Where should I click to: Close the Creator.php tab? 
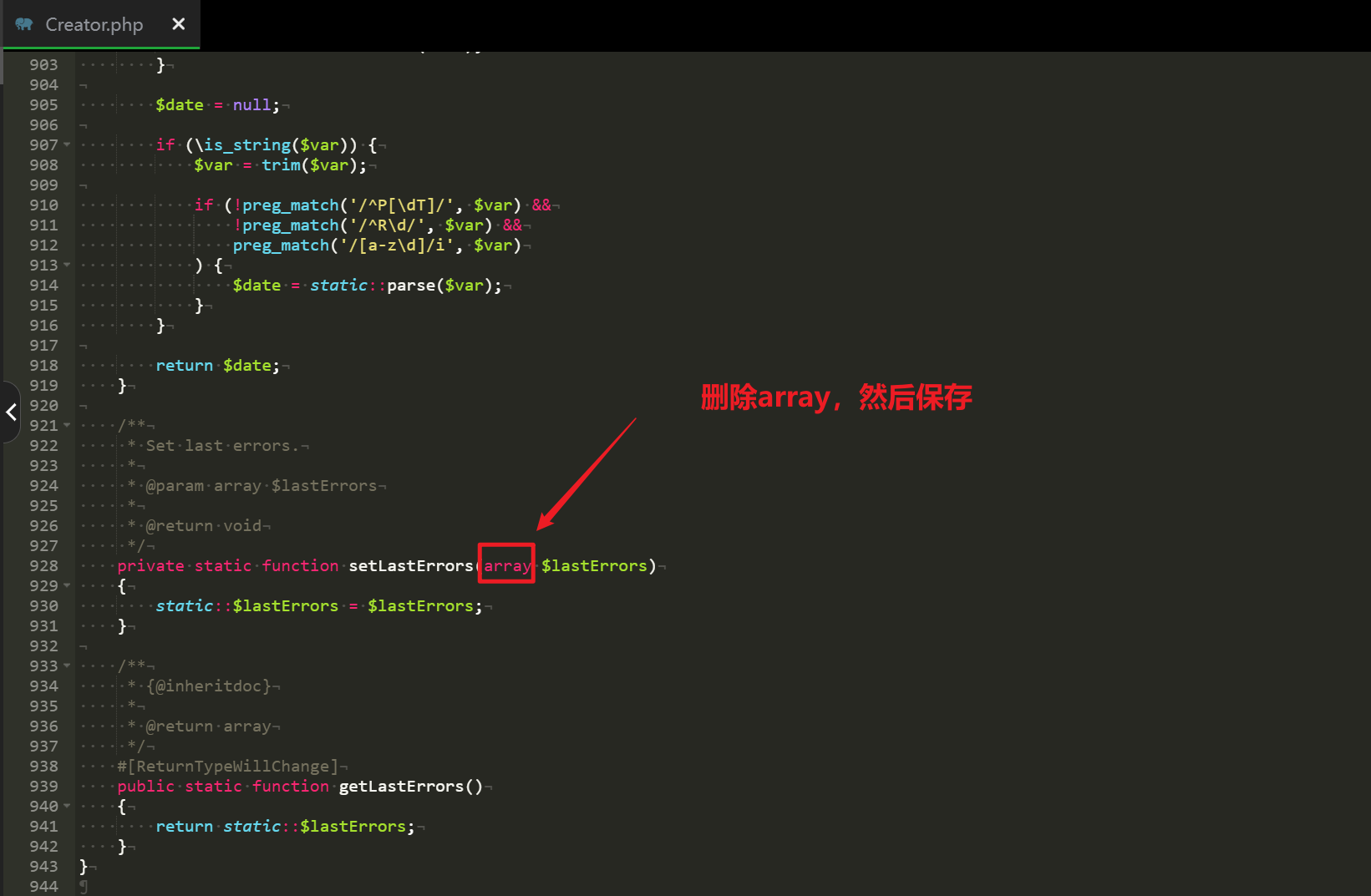click(178, 24)
